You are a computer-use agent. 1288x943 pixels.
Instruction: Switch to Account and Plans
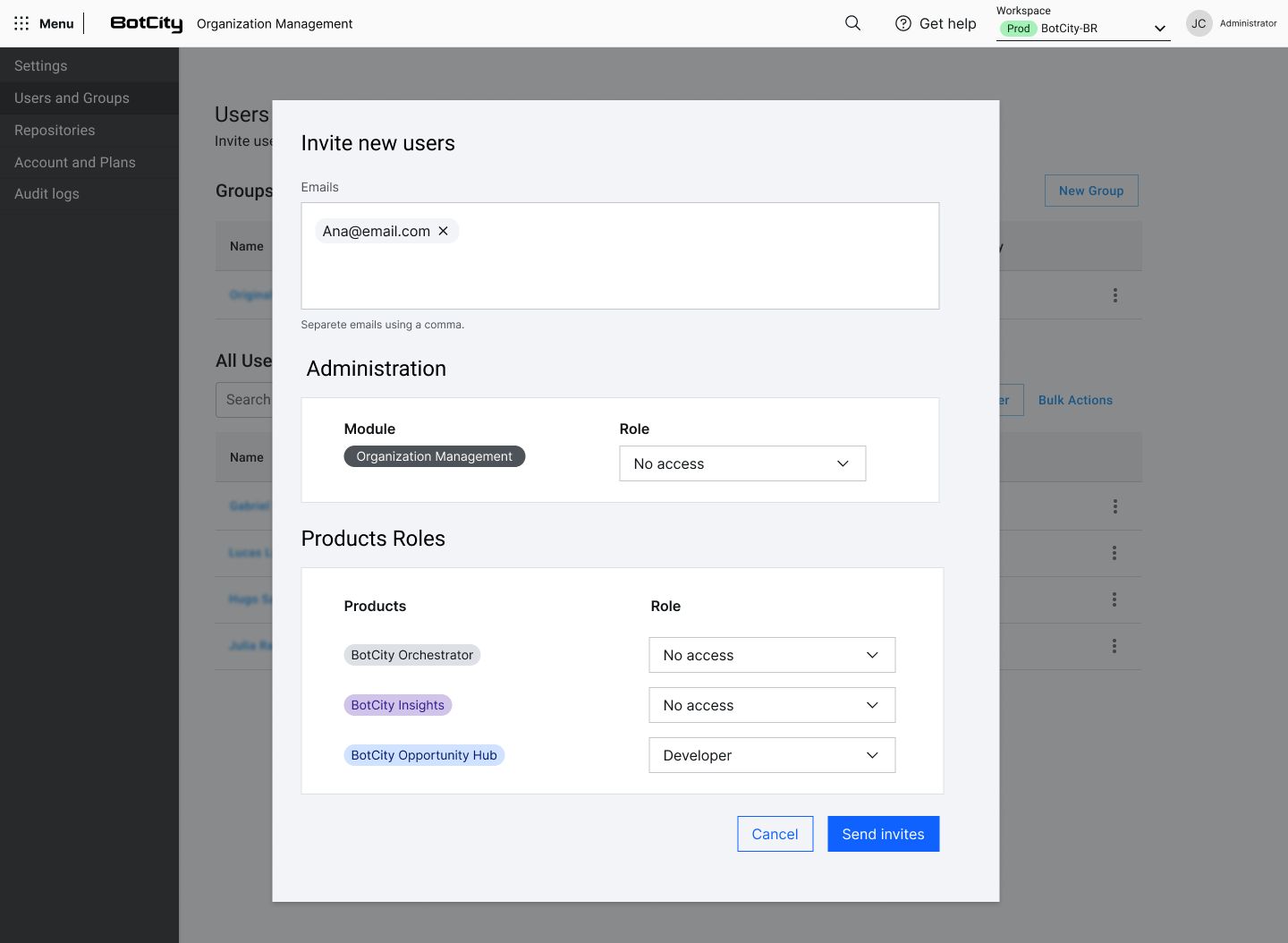74,162
